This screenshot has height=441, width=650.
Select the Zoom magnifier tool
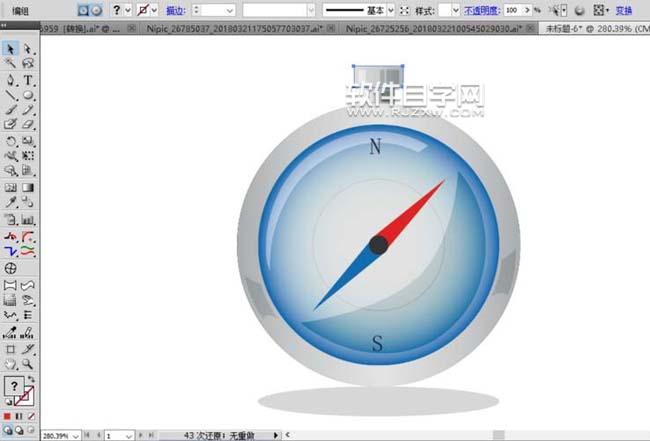(x=28, y=364)
